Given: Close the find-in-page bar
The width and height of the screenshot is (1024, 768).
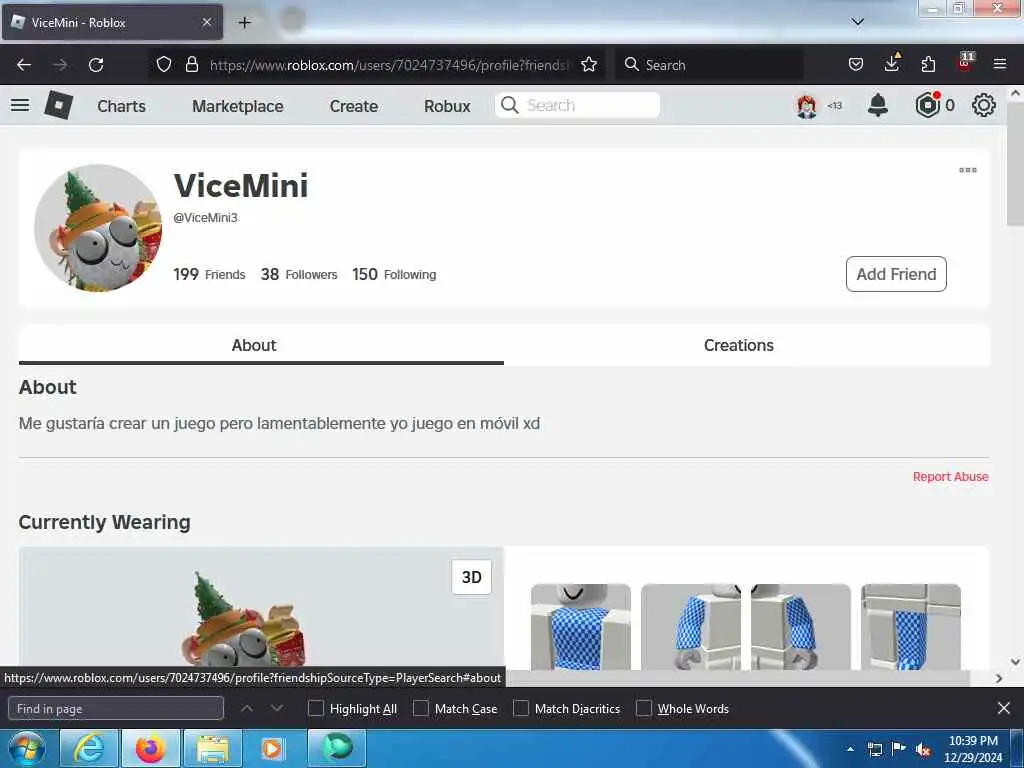Looking at the screenshot, I should (1004, 708).
